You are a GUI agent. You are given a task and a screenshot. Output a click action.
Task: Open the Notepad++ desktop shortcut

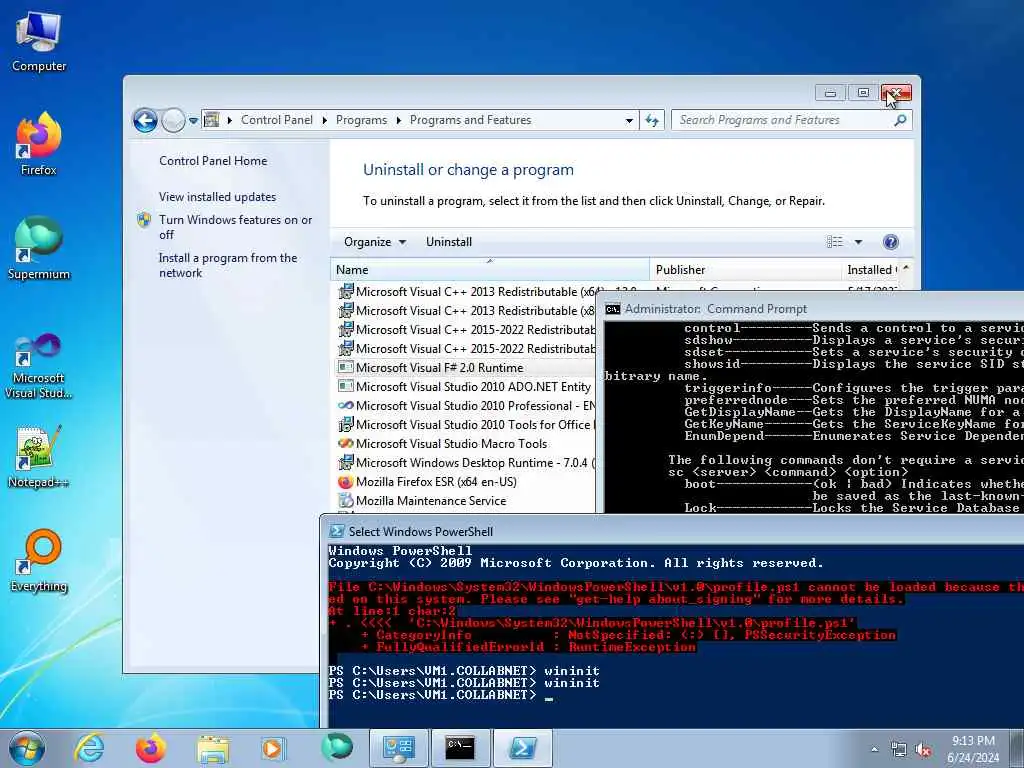pos(39,456)
